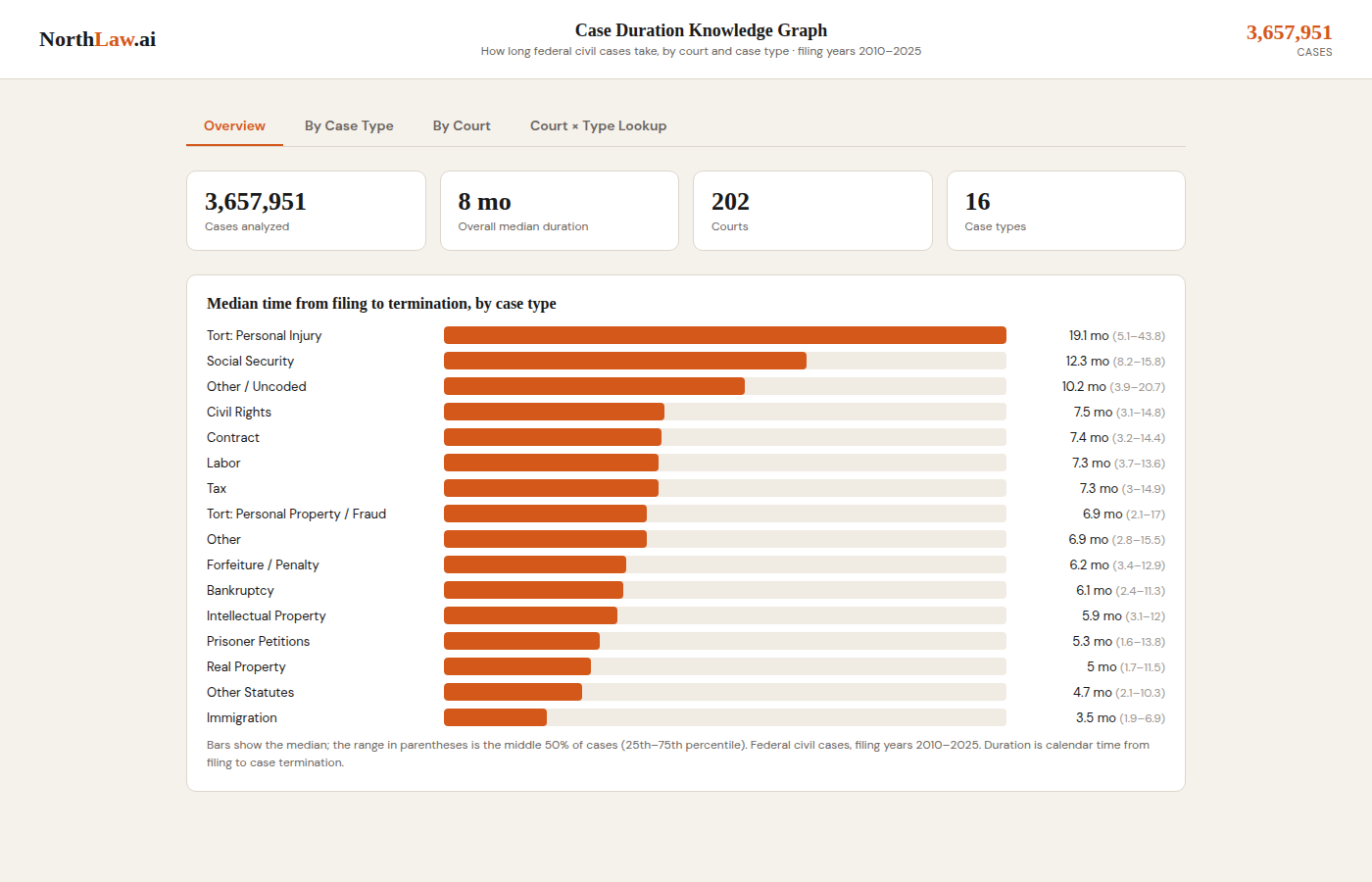Screen dimensions: 1372x882
Task: Click the Social Security duration bar
Action: click(625, 361)
